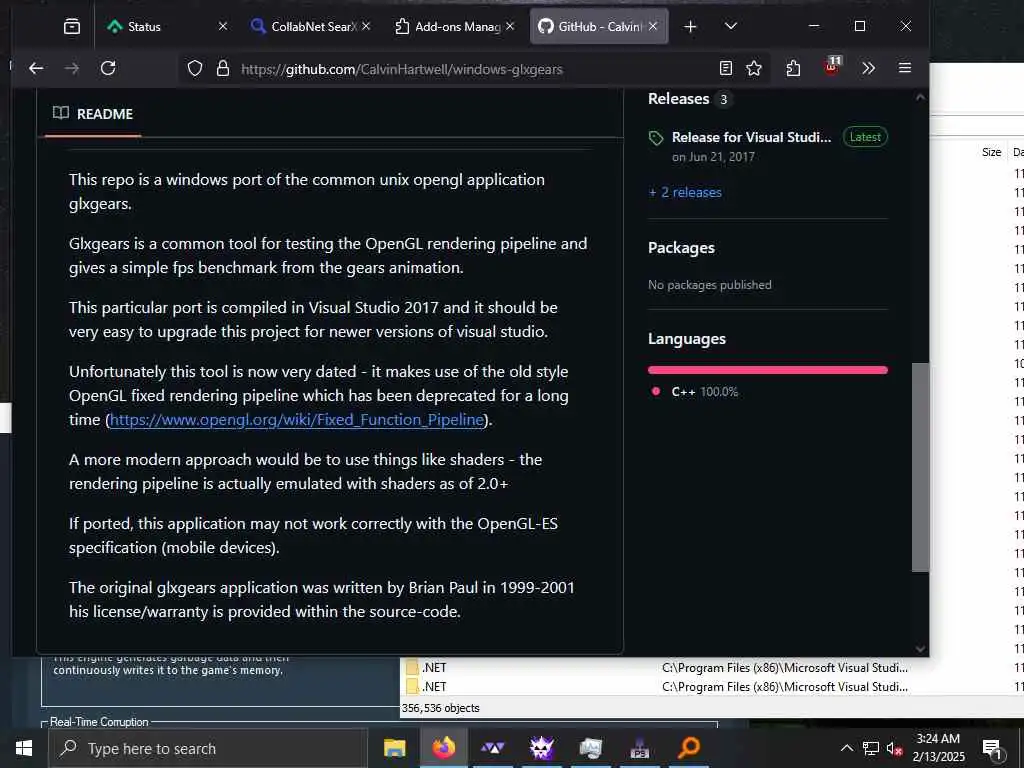This screenshot has height=768, width=1024.
Task: Open Firefox application hamburger menu
Action: [x=904, y=68]
